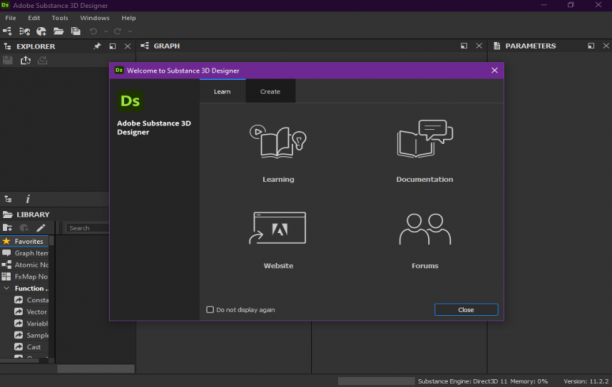Click the export icon in Explorer toolbar
The width and height of the screenshot is (612, 387).
(x=25, y=60)
